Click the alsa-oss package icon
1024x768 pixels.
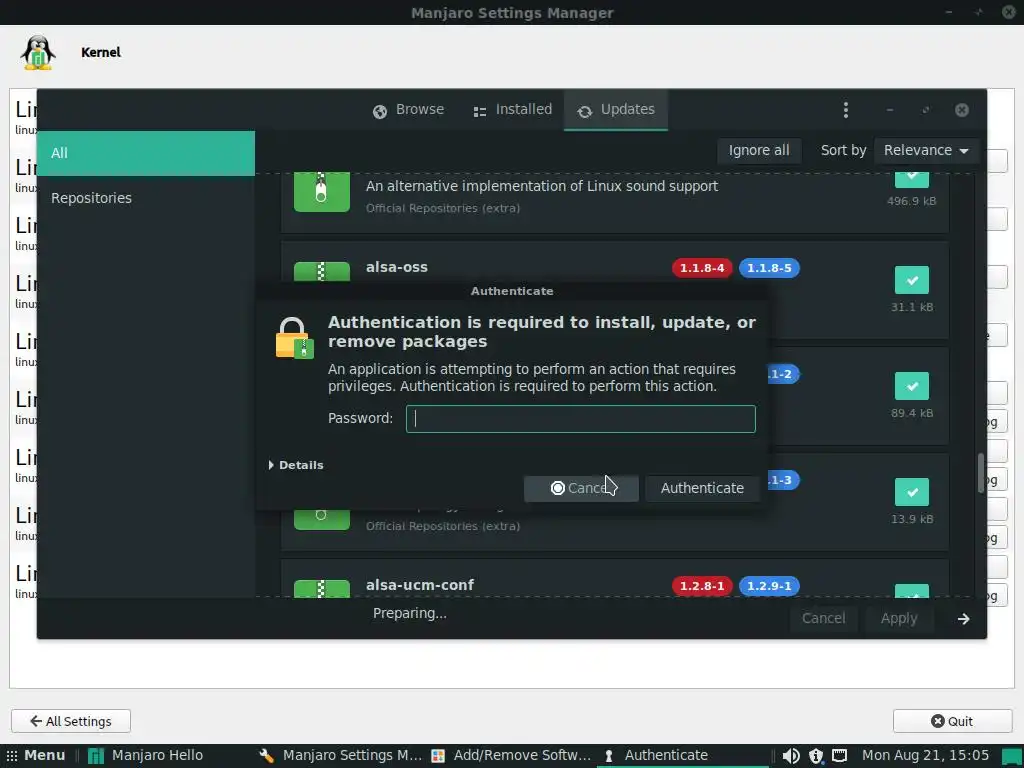(x=322, y=272)
